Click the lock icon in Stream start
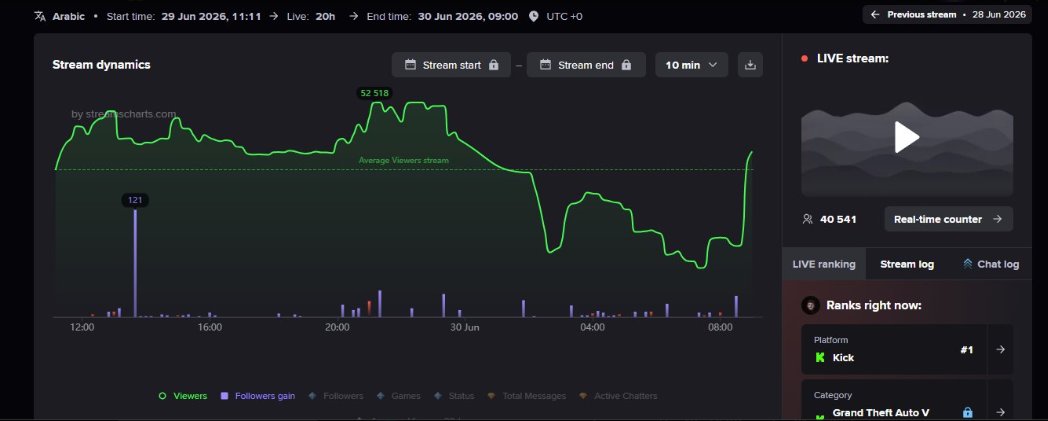The height and width of the screenshot is (421, 1048). point(494,65)
